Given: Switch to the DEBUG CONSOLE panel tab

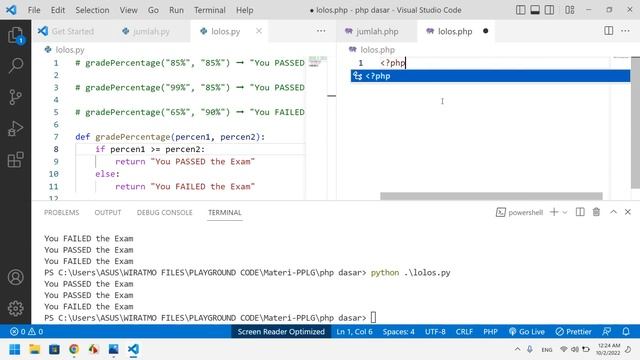Looking at the screenshot, I should coord(164,212).
